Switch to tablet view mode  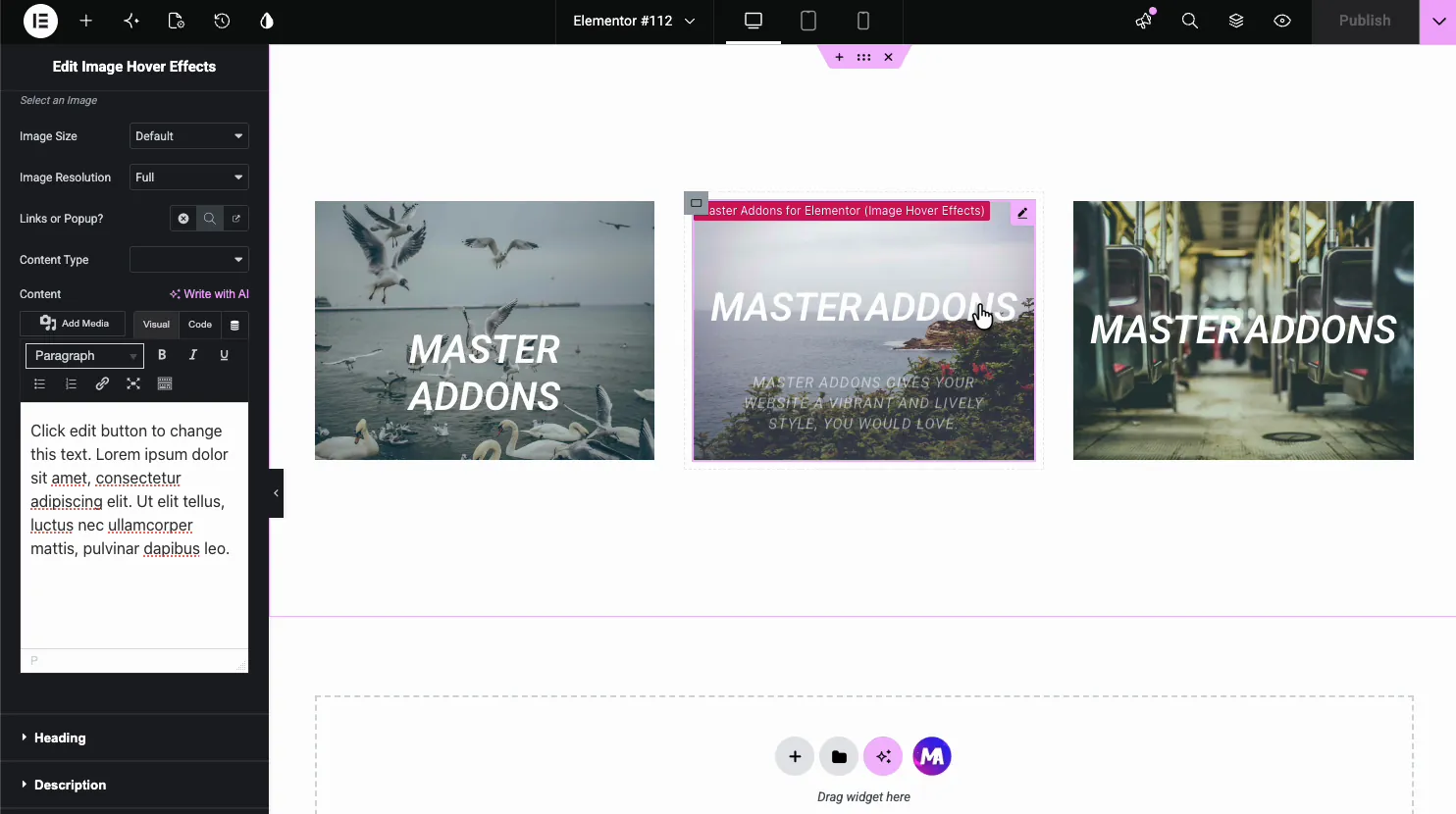[x=808, y=21]
